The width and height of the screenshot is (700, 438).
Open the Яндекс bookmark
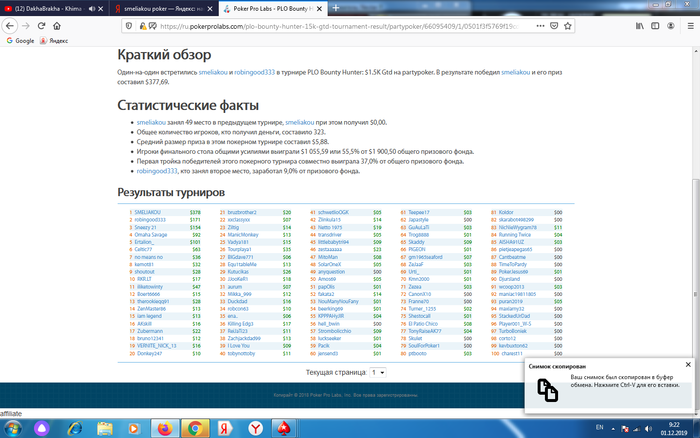click(54, 41)
